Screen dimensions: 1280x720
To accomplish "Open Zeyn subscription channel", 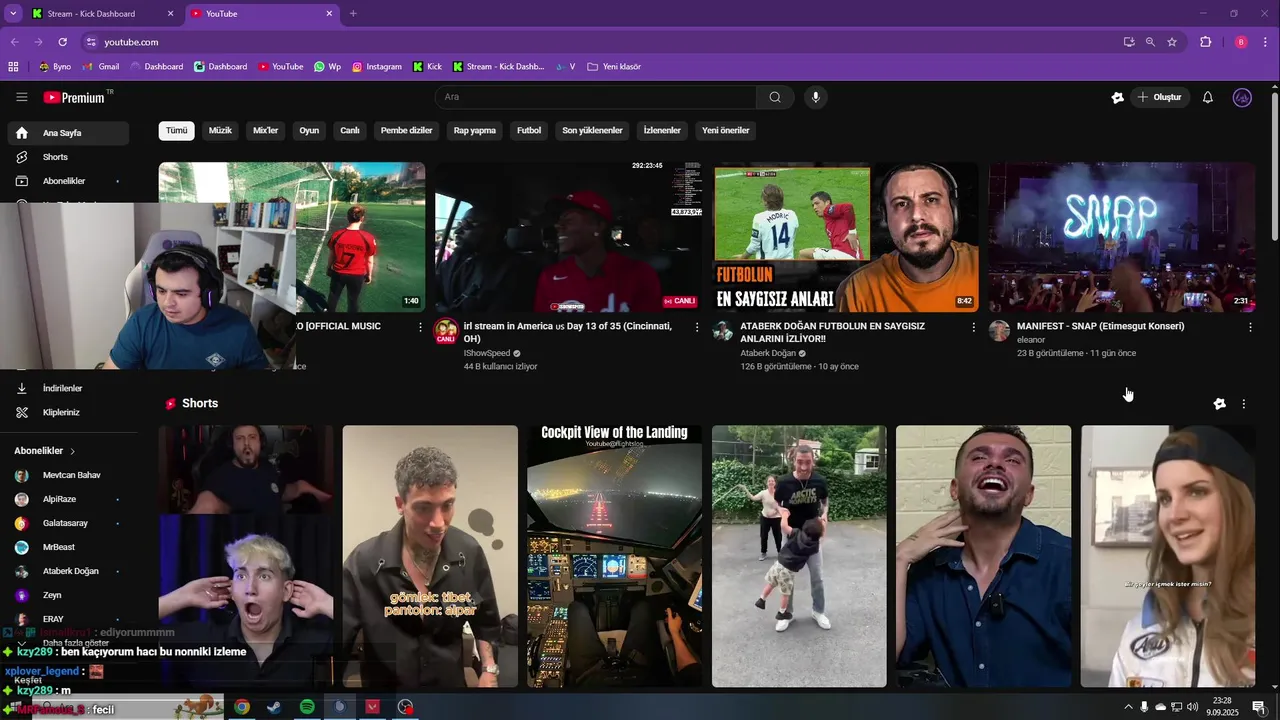I will (69, 595).
